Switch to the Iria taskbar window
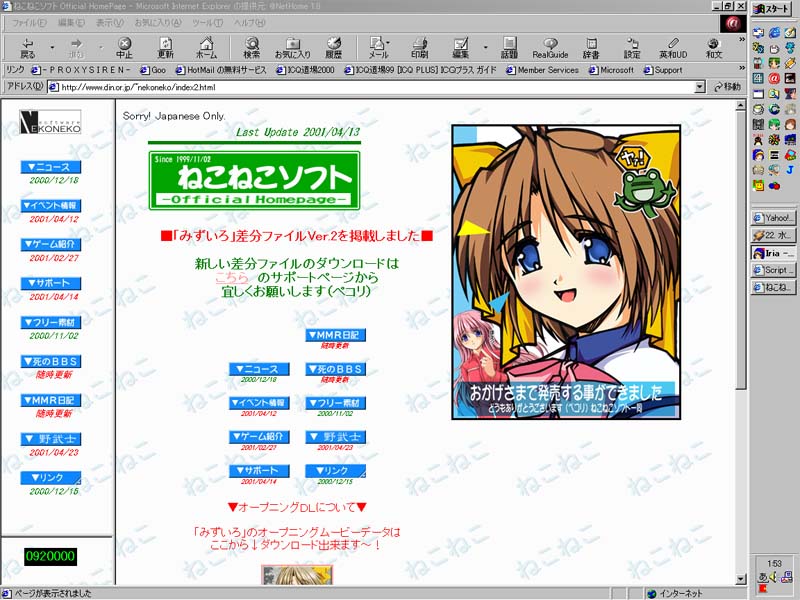This screenshot has width=800, height=600. 773,253
